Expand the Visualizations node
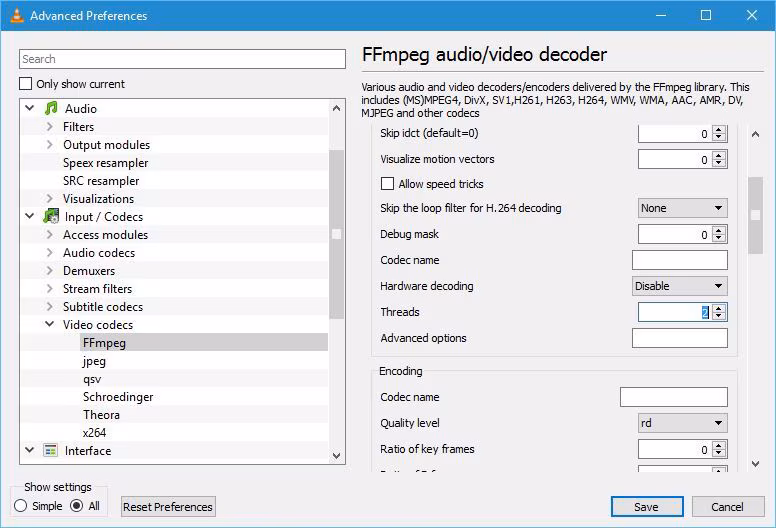This screenshot has height=528, width=776. click(x=49, y=198)
